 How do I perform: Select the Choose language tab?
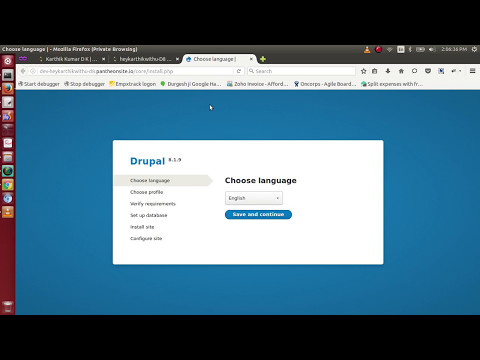[215, 59]
